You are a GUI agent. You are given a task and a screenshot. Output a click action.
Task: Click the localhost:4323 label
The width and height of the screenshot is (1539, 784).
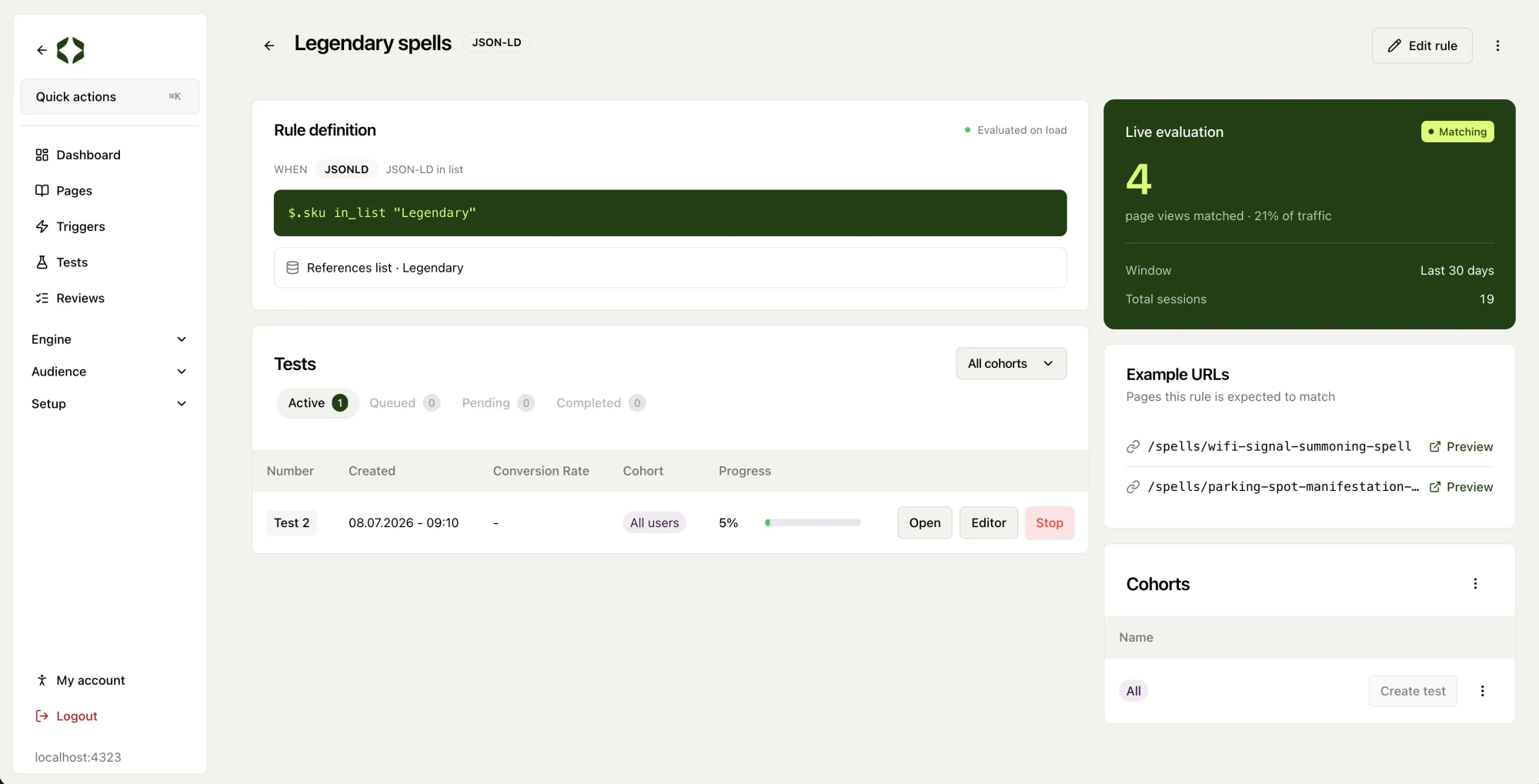pos(78,757)
